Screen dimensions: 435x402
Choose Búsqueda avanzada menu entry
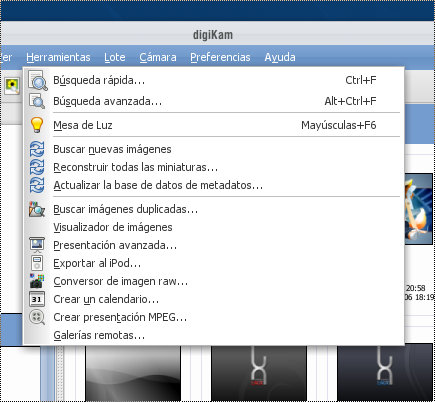pyautogui.click(x=213, y=101)
